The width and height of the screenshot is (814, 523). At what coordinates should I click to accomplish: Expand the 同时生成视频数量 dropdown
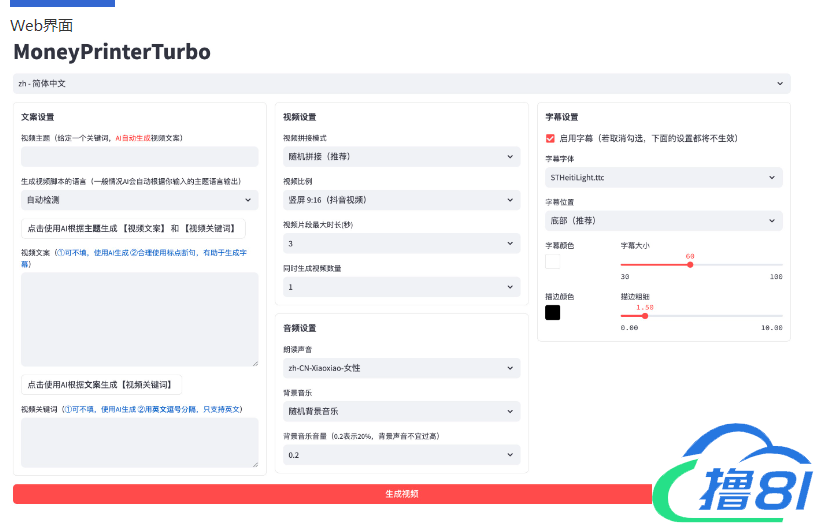tap(401, 287)
